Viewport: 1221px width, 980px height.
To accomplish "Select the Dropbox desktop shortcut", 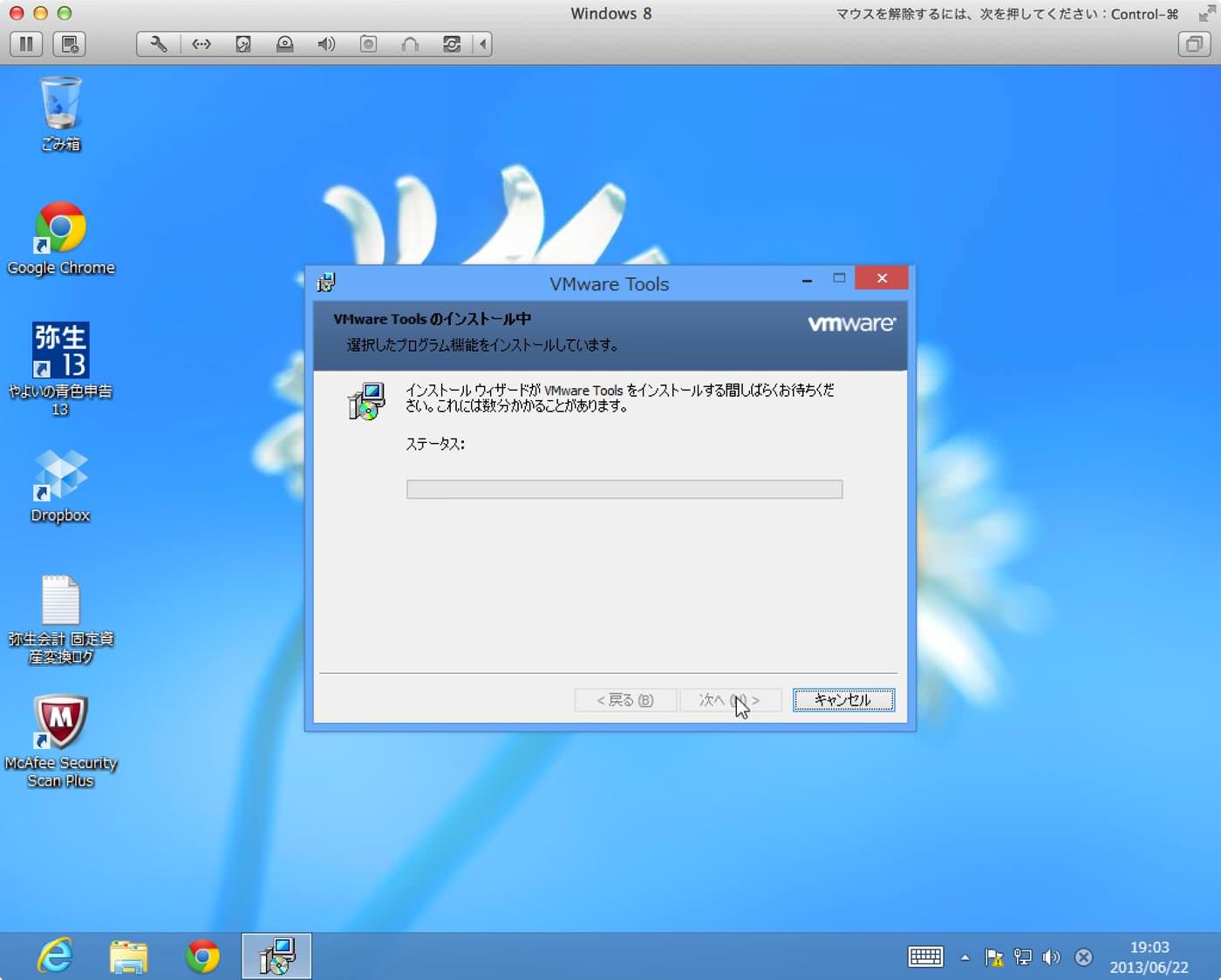I will [60, 486].
